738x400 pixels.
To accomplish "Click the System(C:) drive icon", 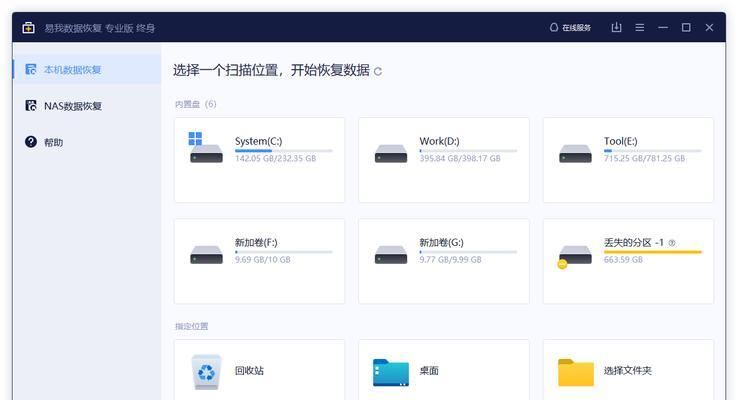I will pos(206,148).
